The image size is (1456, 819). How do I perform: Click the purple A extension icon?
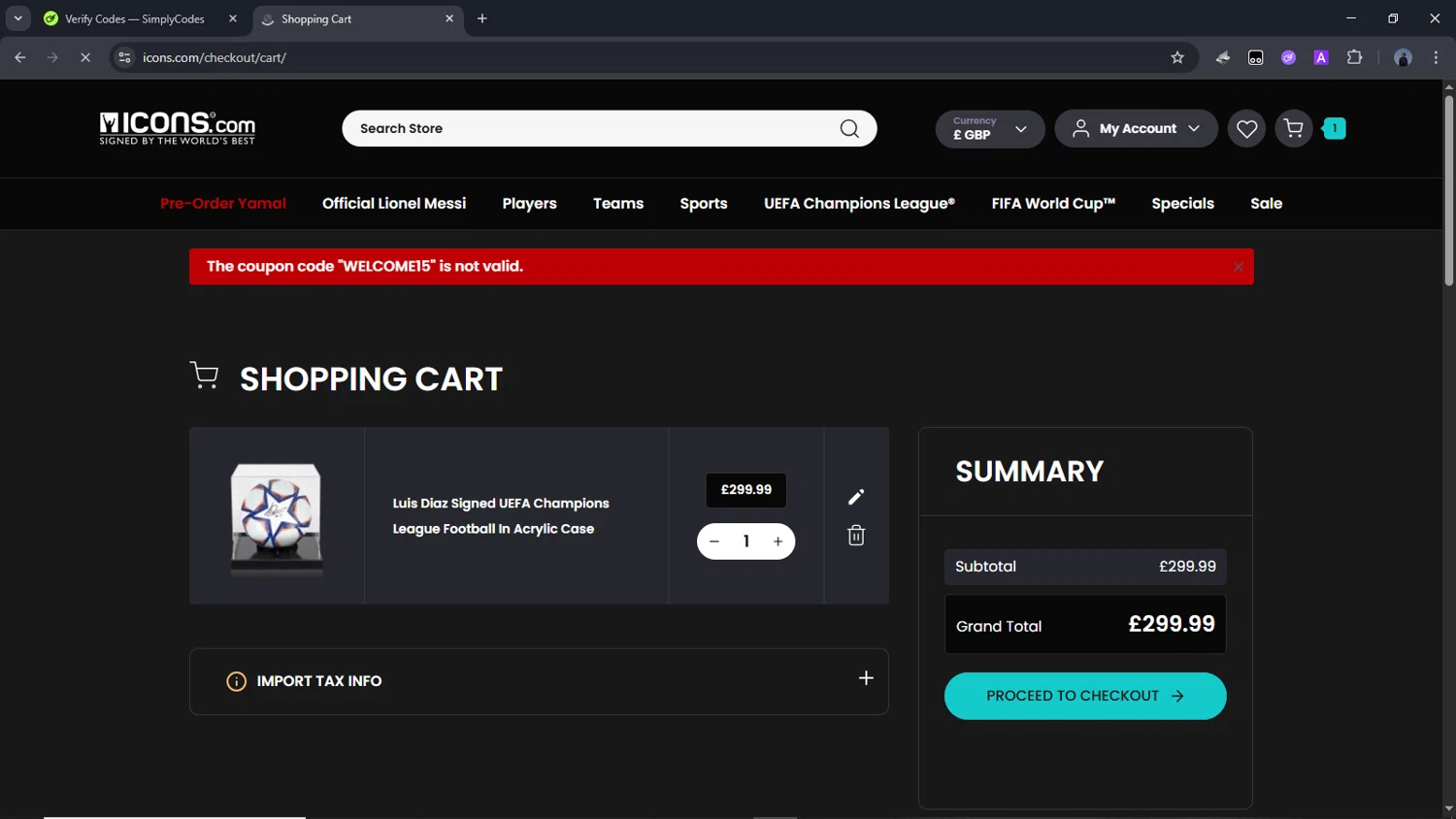(x=1321, y=57)
